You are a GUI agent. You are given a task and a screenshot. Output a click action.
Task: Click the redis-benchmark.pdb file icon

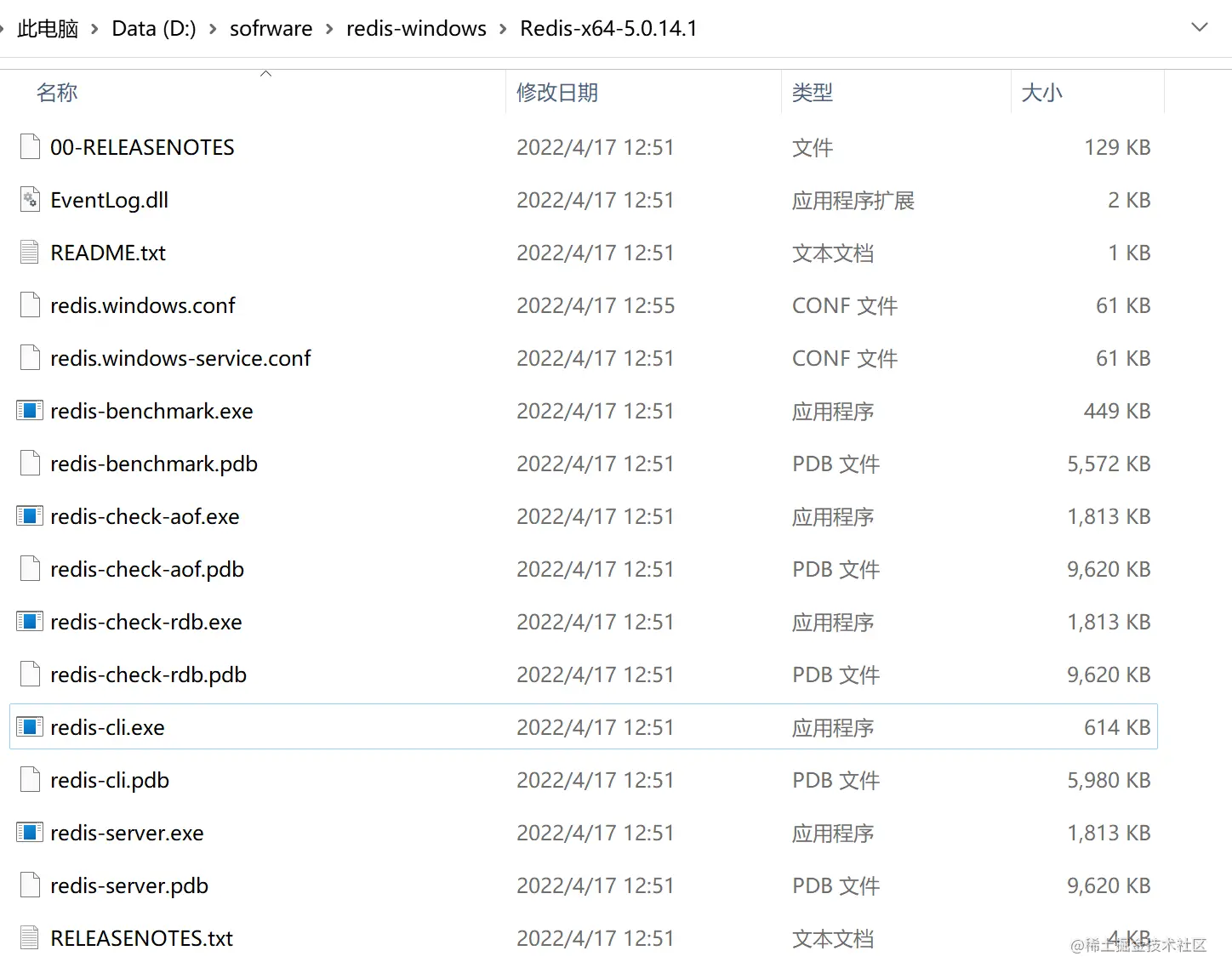tap(30, 464)
